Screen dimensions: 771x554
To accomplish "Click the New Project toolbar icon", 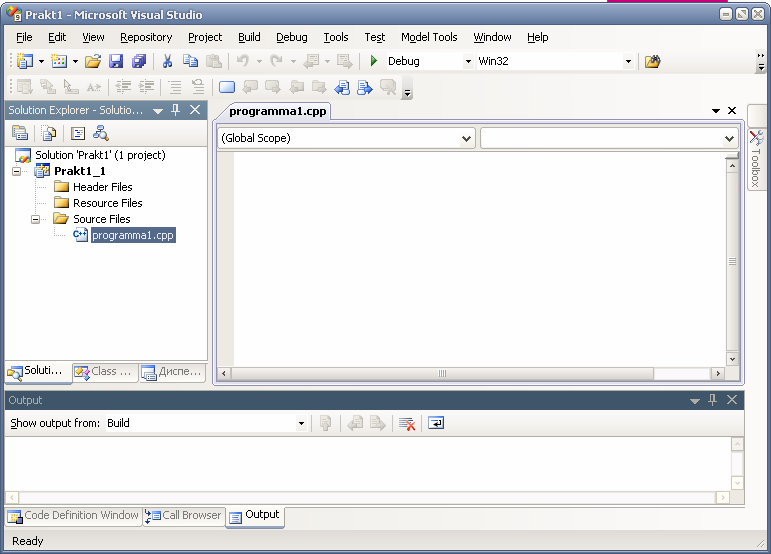I will [x=25, y=61].
